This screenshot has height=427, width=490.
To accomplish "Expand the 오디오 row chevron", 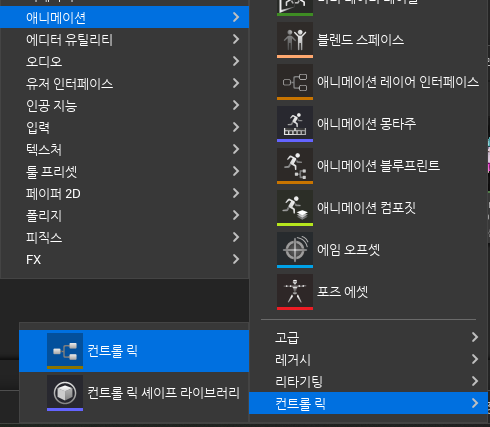I will [x=236, y=61].
